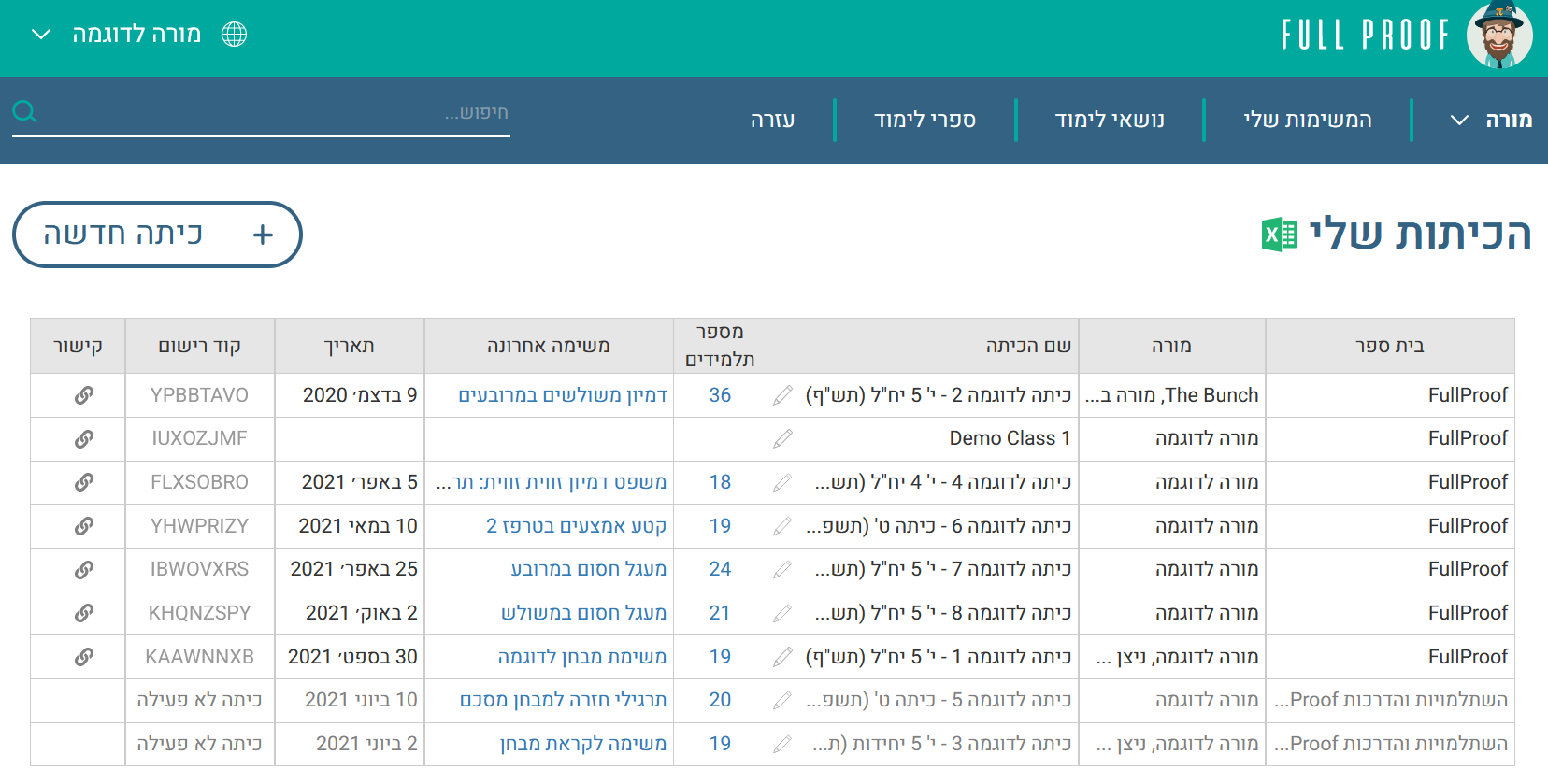Image resolution: width=1548 pixels, height=784 pixels.
Task: Click link icon for KHQNZSPY row
Action: point(83,613)
